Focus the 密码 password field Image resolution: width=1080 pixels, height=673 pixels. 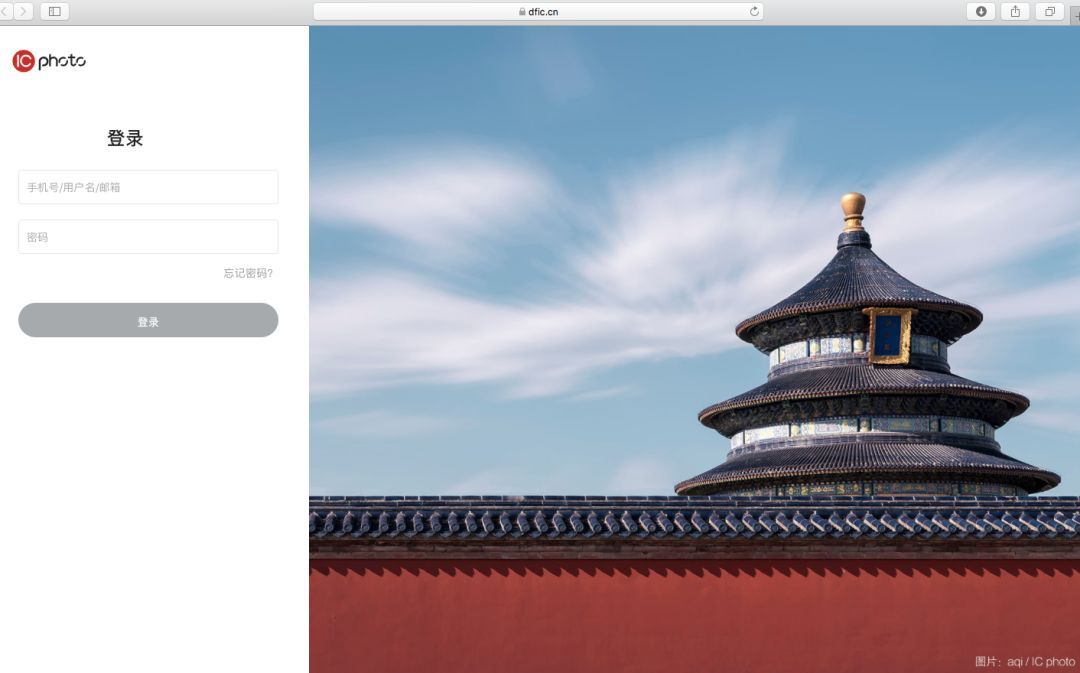148,237
